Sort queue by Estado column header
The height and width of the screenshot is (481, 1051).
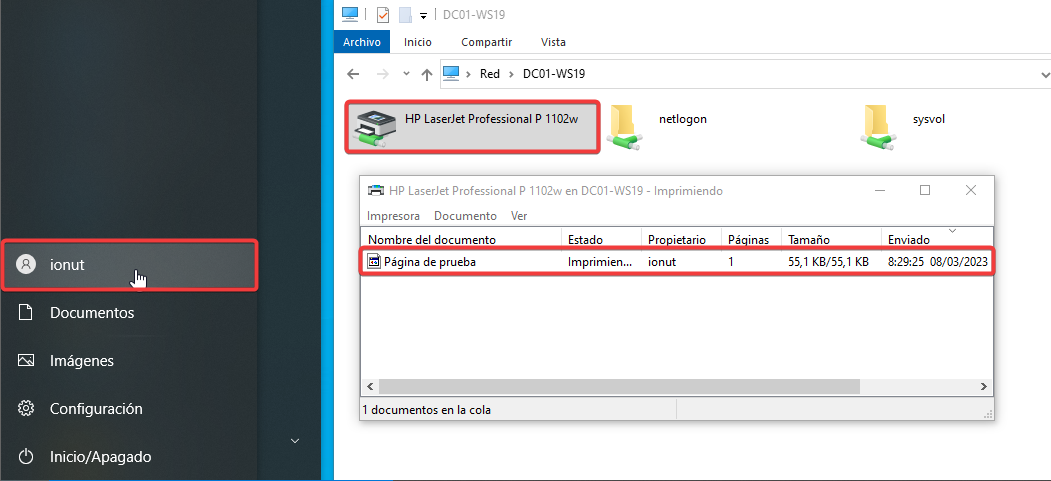tap(585, 240)
